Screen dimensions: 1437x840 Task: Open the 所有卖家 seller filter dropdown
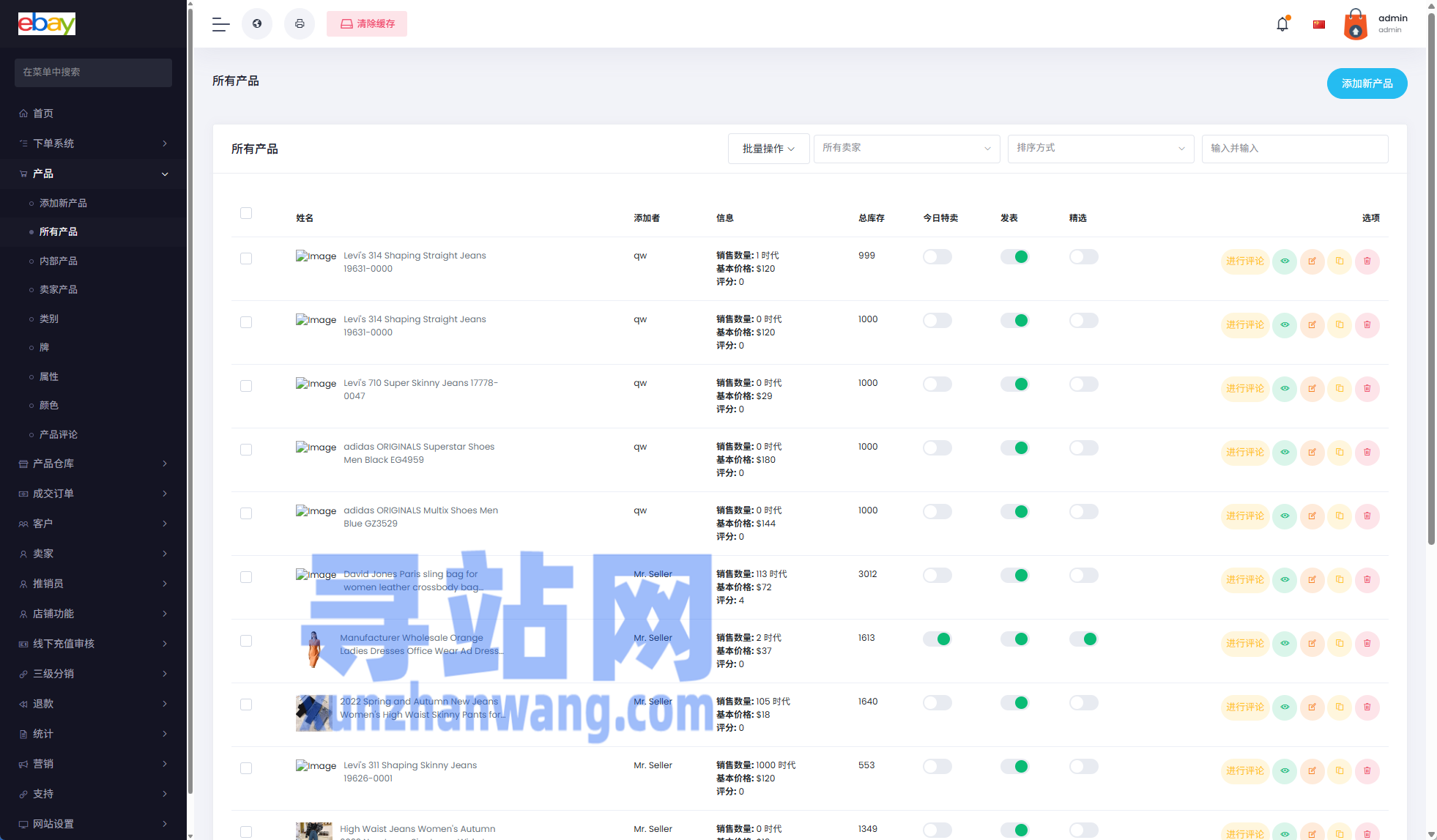(x=907, y=149)
